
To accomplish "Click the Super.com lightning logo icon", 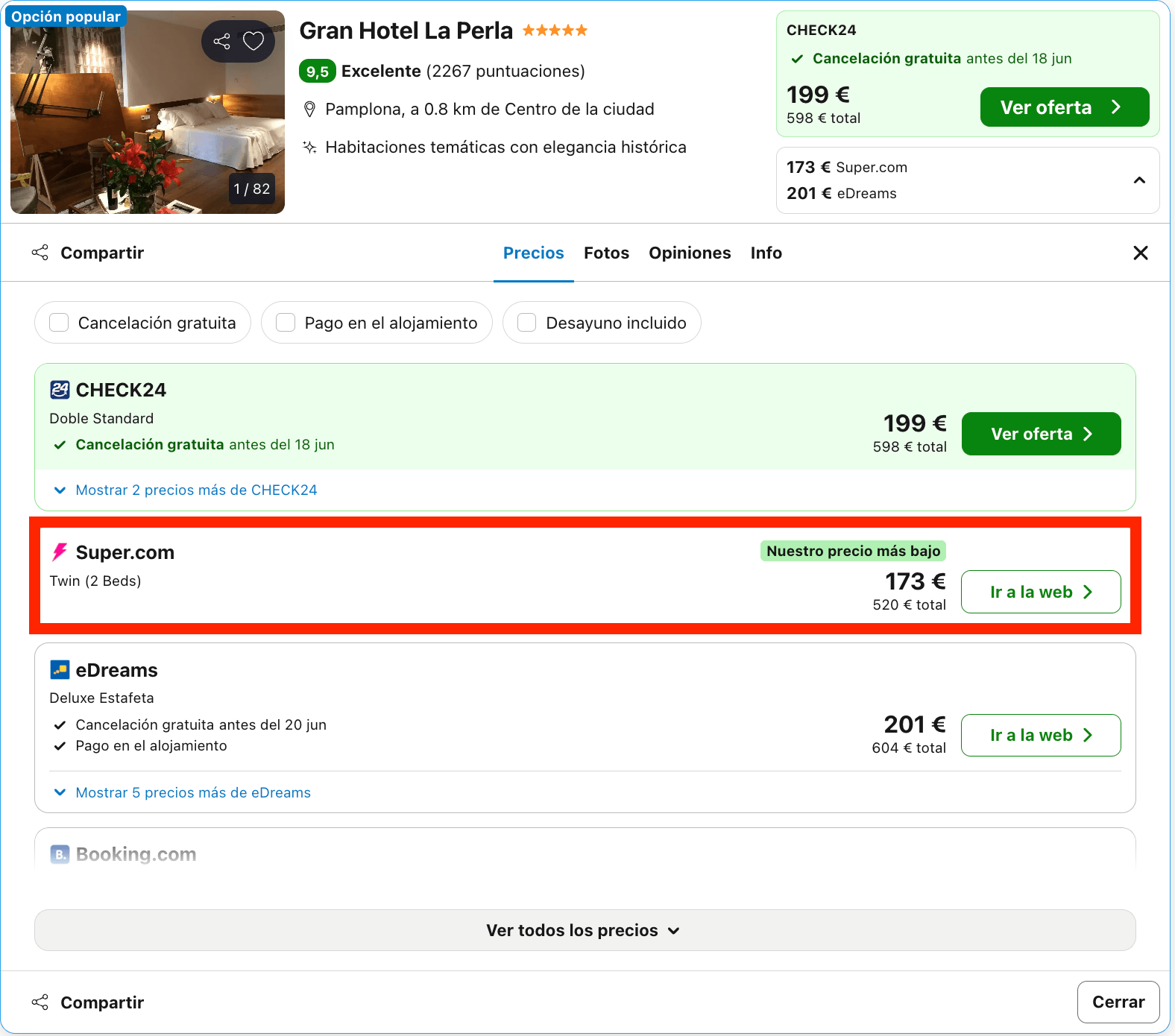I will (x=60, y=552).
